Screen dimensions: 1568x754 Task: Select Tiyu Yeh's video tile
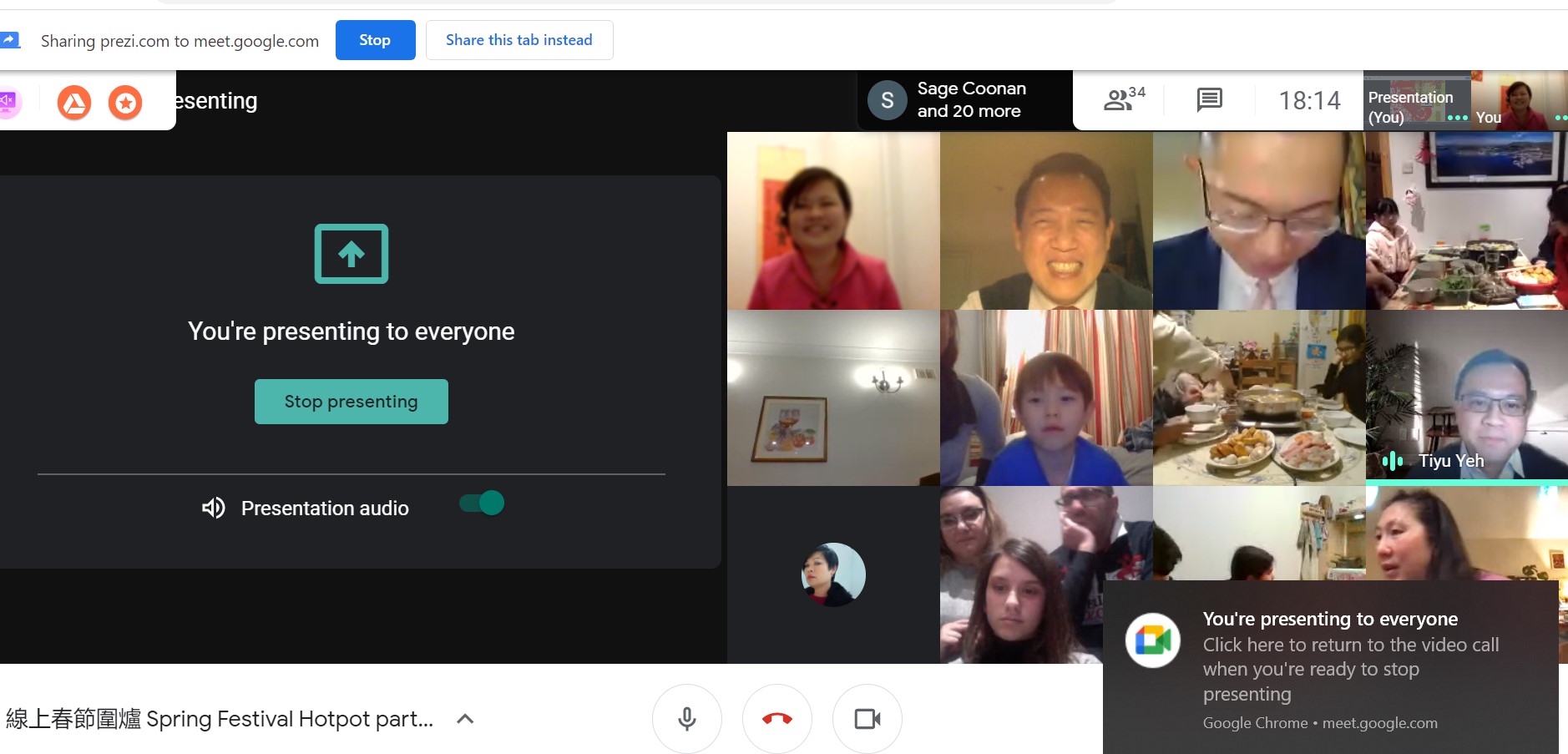click(1466, 397)
